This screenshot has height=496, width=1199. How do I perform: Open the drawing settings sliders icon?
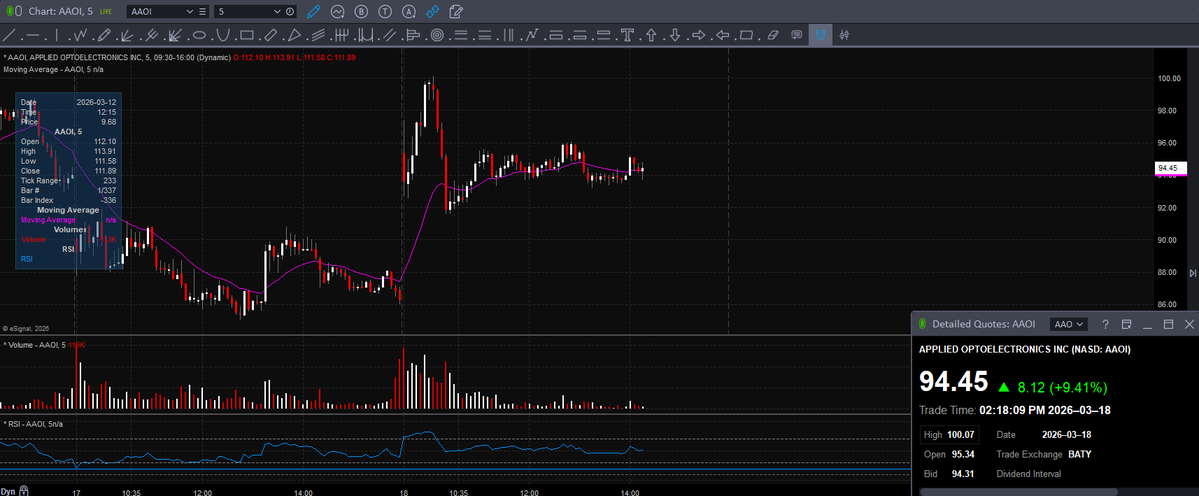click(x=845, y=35)
